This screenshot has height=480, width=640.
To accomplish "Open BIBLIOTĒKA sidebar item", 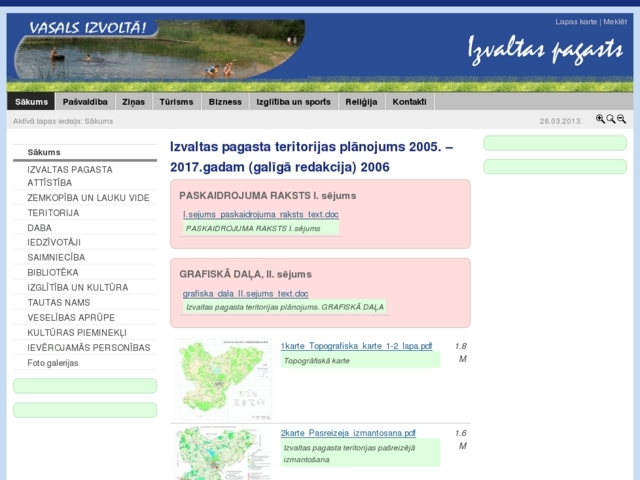I will [x=85, y=272].
